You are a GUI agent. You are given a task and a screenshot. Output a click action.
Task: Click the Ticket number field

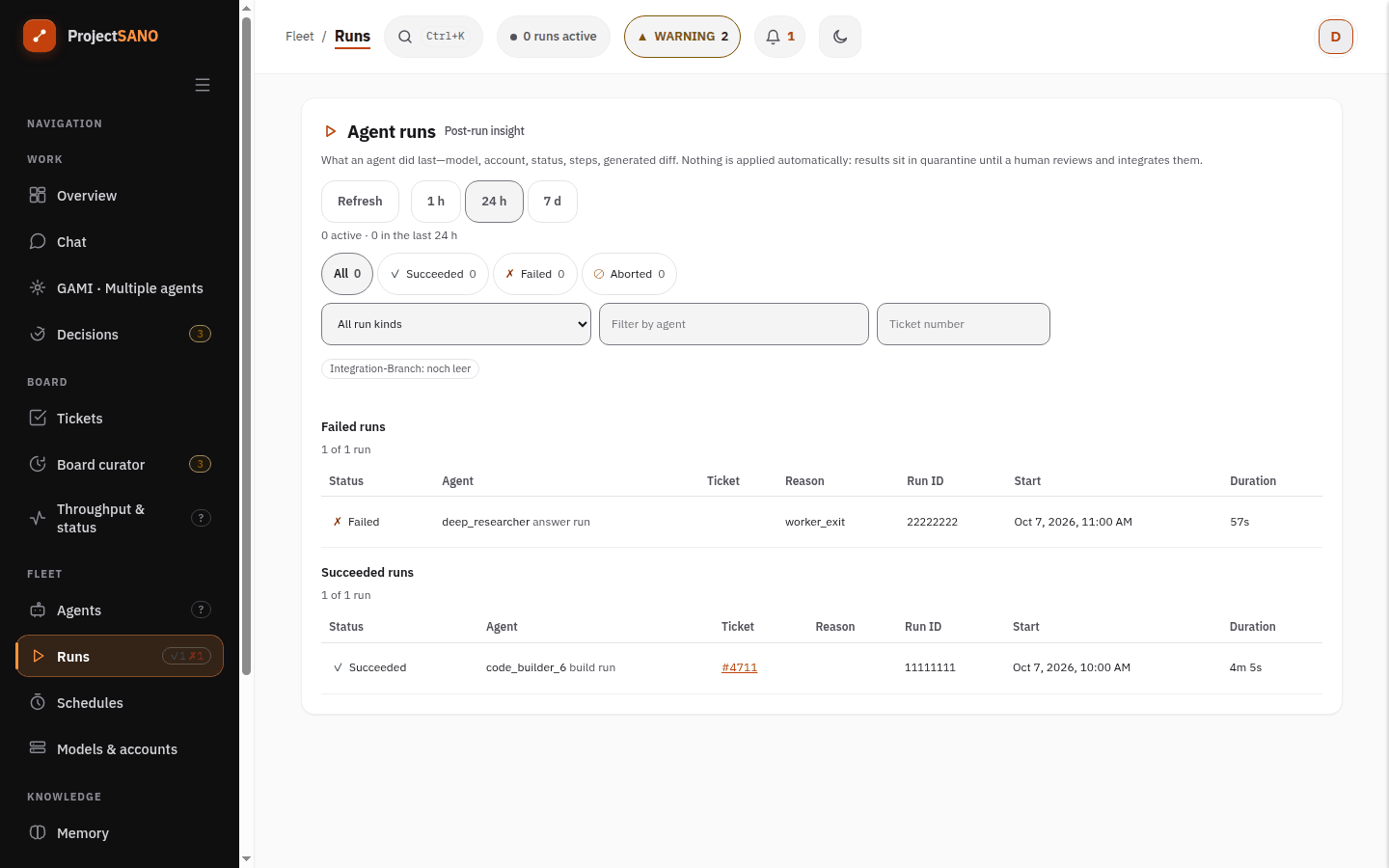(964, 324)
